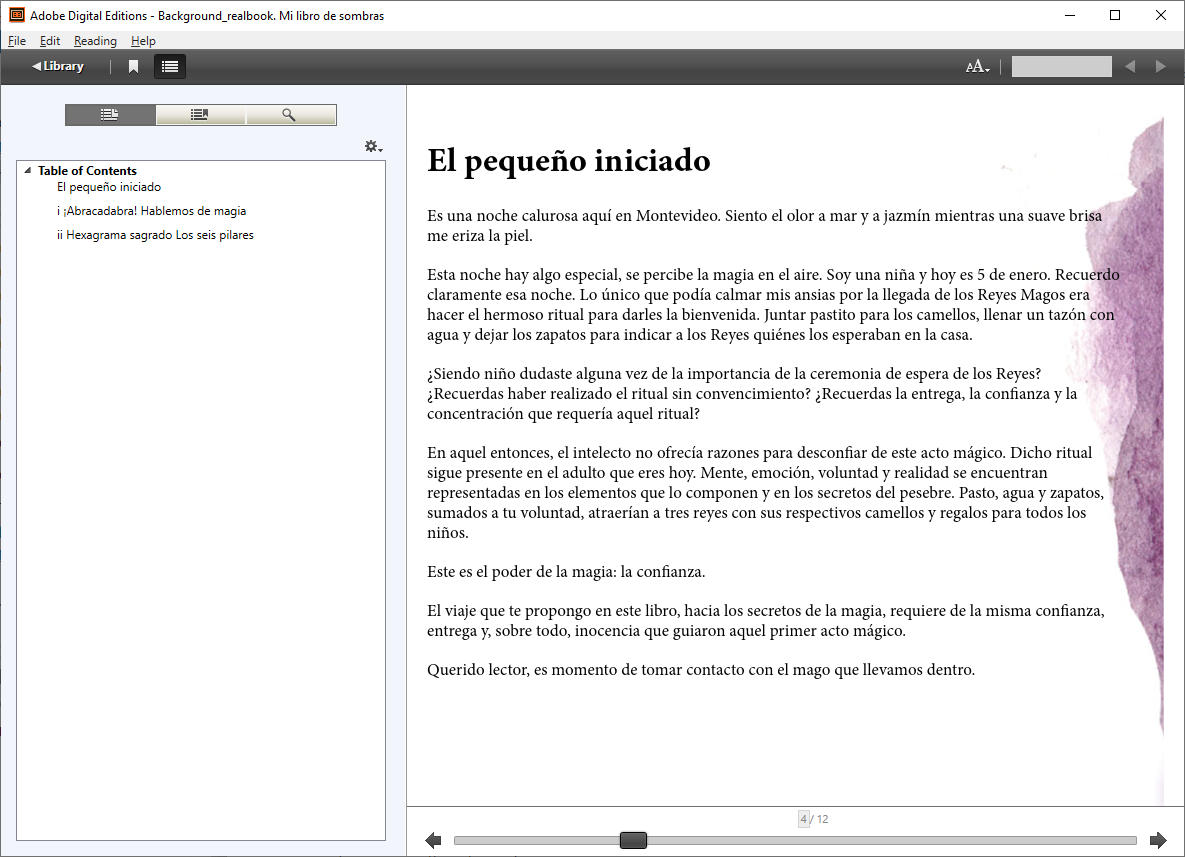Open chapter Hexagrama sagrado Los seis pilares
Viewport: 1185px width, 857px height.
click(x=155, y=235)
